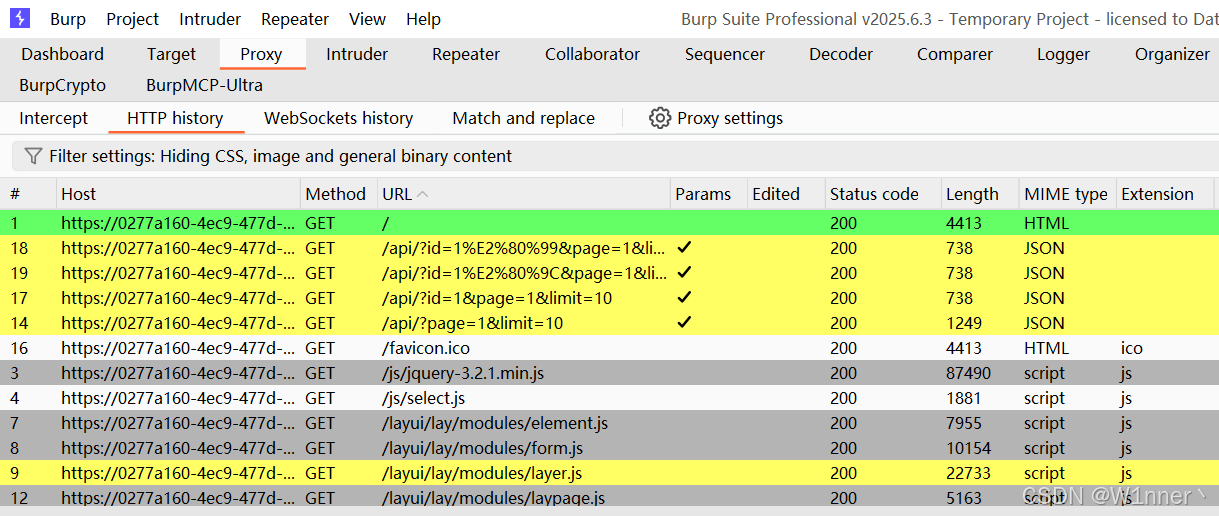
Task: Open the BurpCrypto extension tab
Action: [x=62, y=85]
